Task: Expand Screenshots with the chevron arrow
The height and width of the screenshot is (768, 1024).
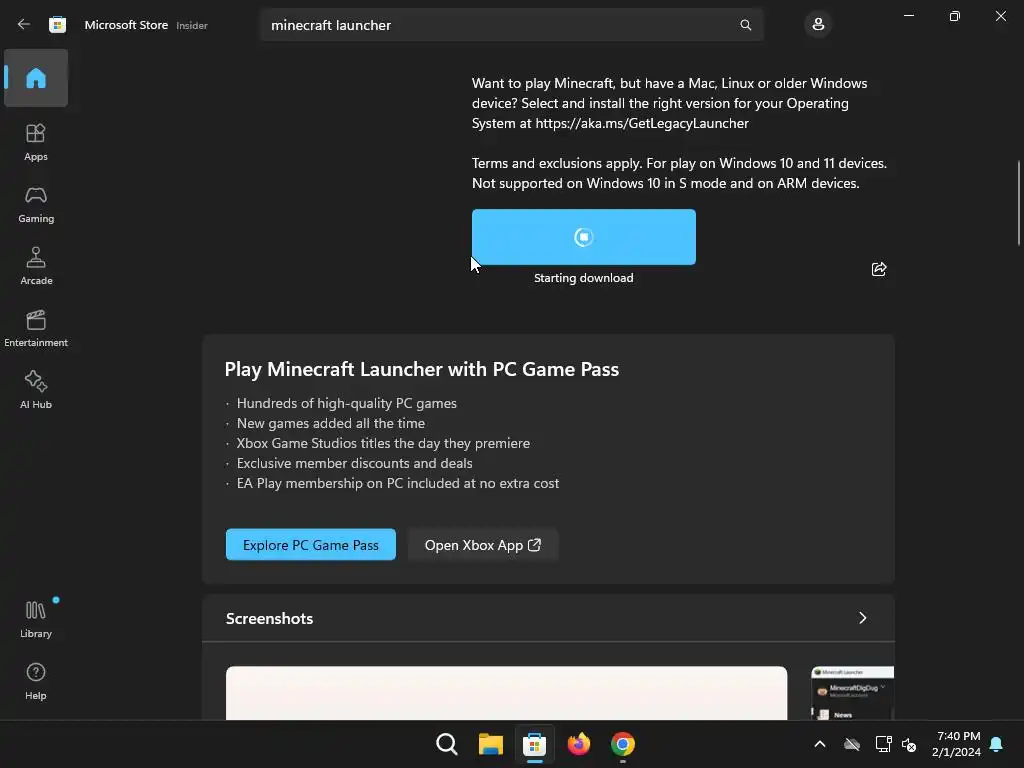Action: (x=863, y=618)
